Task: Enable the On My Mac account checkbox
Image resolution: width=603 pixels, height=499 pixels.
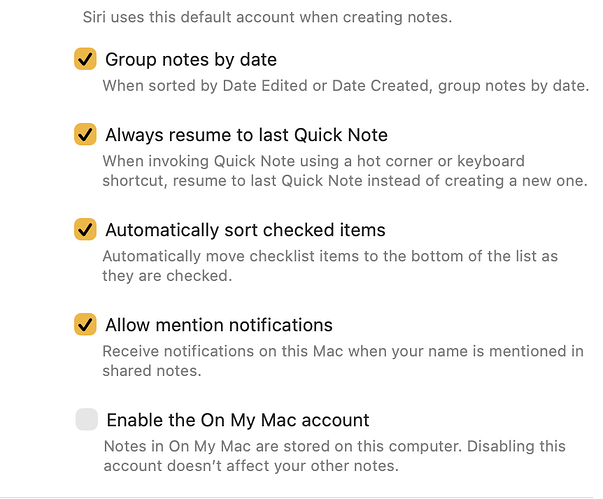Action: tap(86, 420)
